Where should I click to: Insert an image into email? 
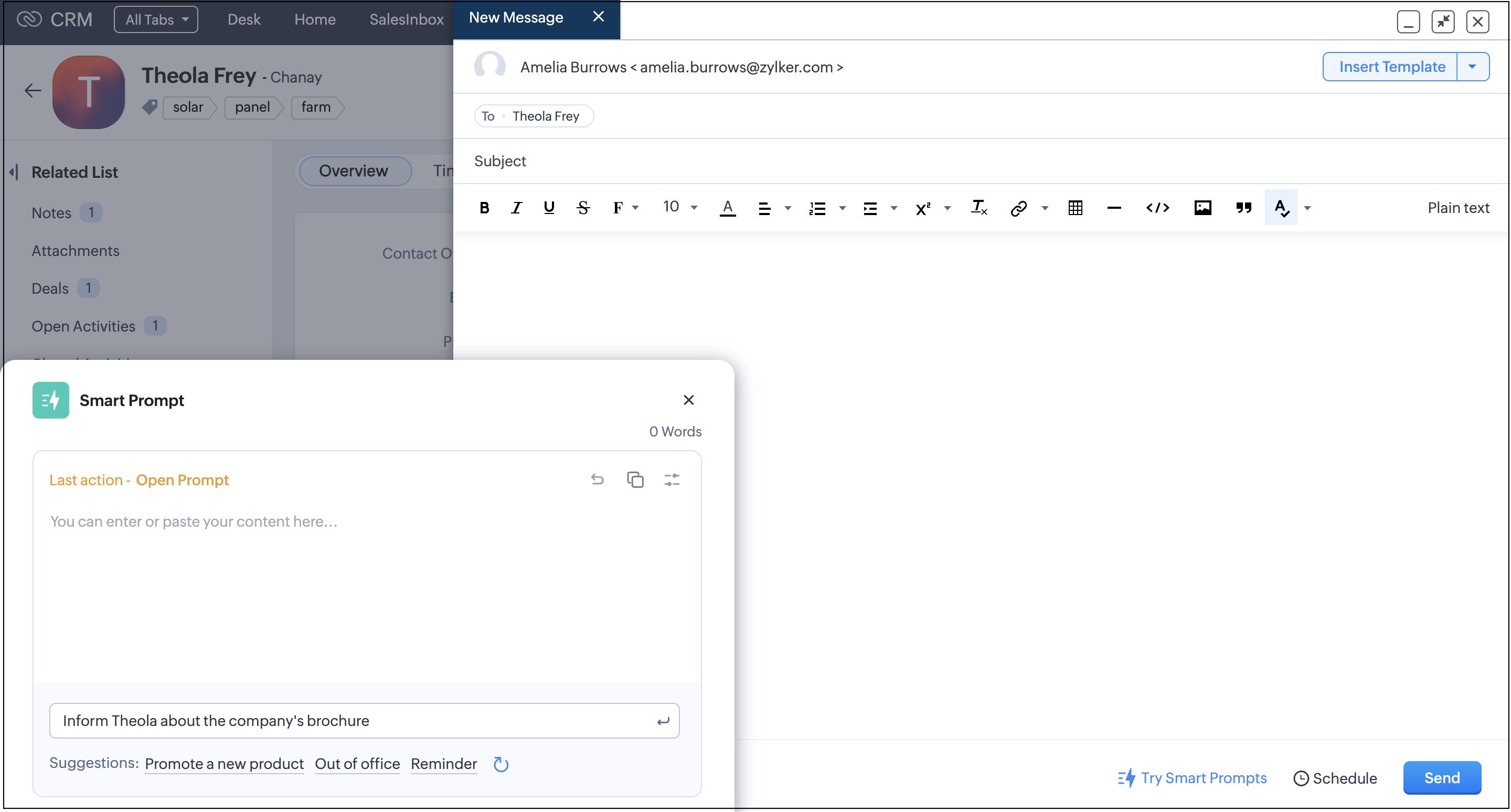coord(1203,208)
